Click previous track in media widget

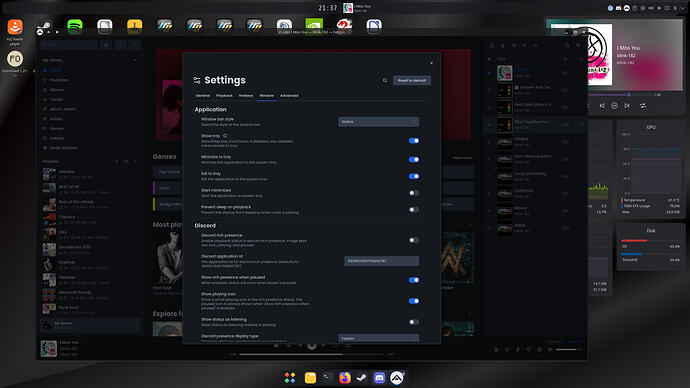[602, 106]
